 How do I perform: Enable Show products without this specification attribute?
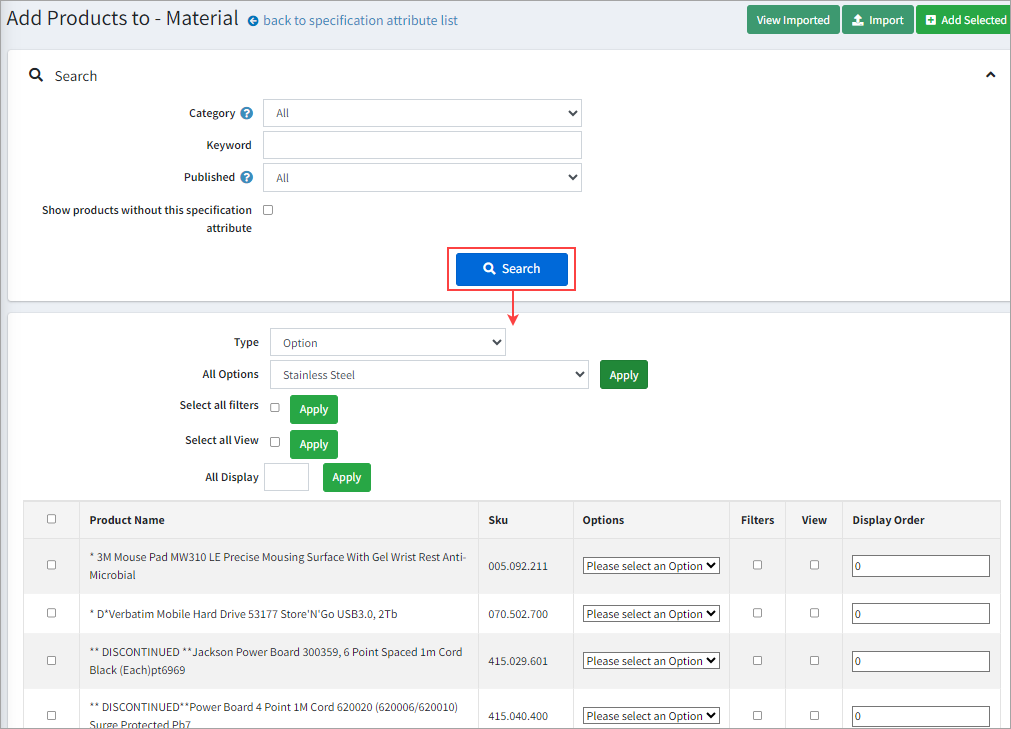268,210
